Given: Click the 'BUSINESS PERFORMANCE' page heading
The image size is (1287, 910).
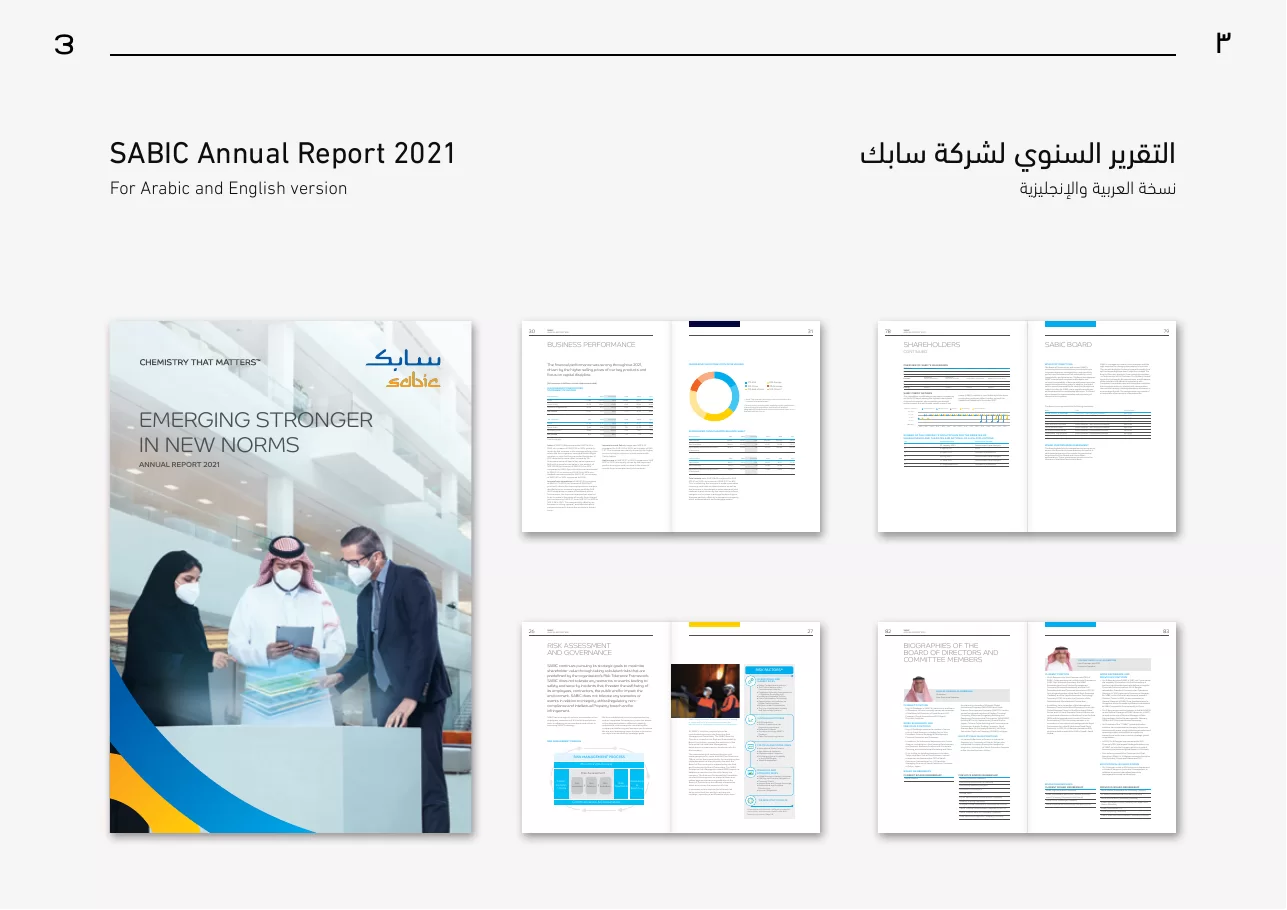Looking at the screenshot, I should [591, 345].
